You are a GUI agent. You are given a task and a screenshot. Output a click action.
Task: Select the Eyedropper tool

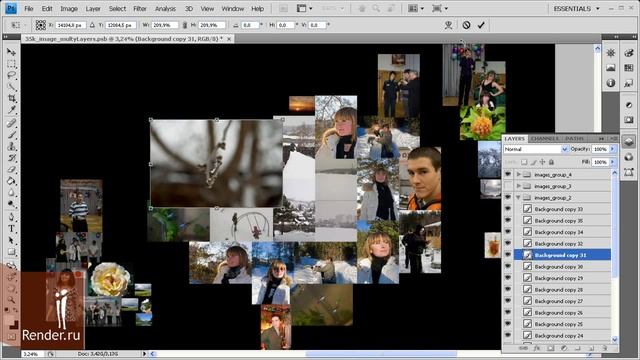coord(11,109)
